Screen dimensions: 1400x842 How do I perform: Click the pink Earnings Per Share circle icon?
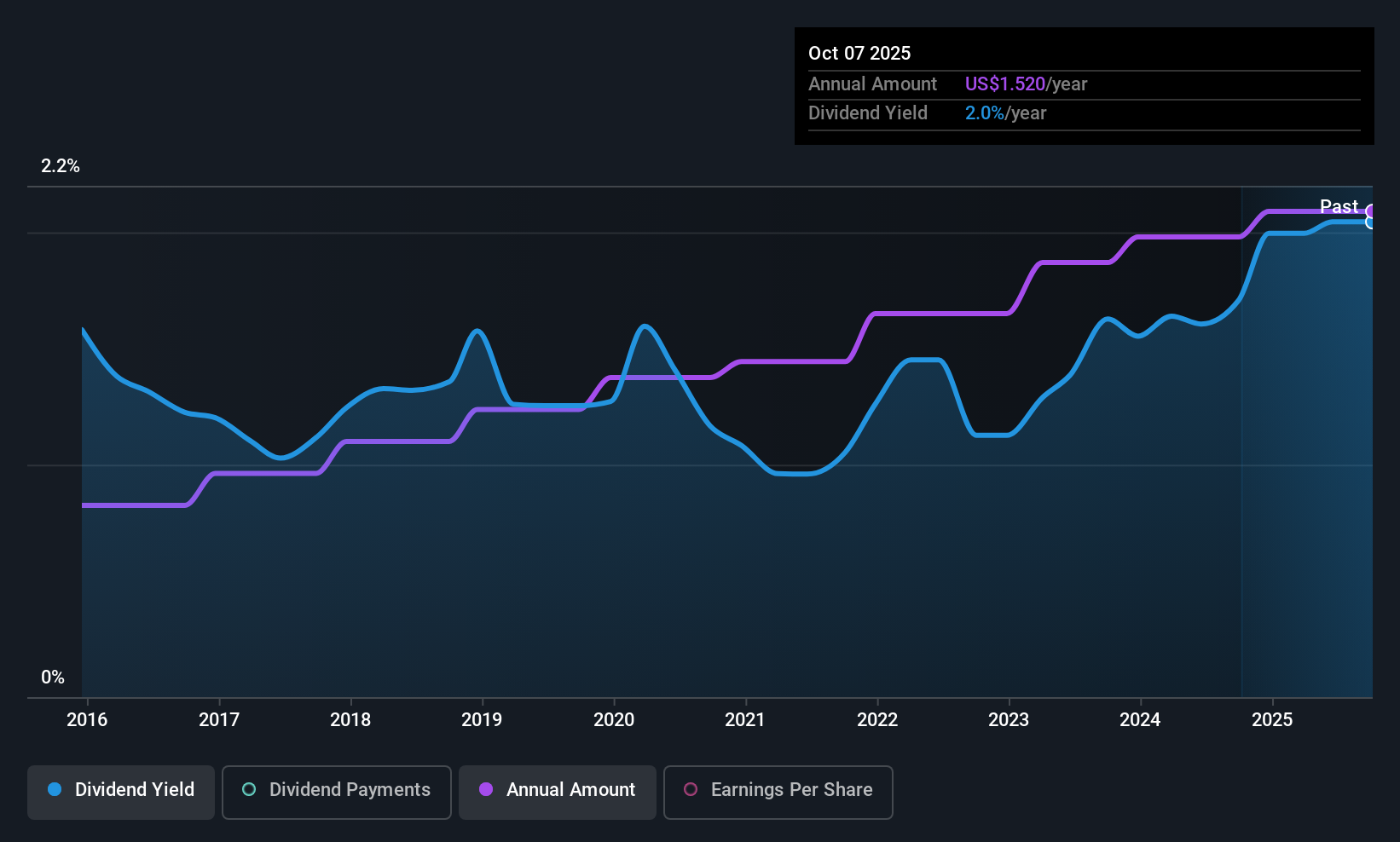pos(691,789)
